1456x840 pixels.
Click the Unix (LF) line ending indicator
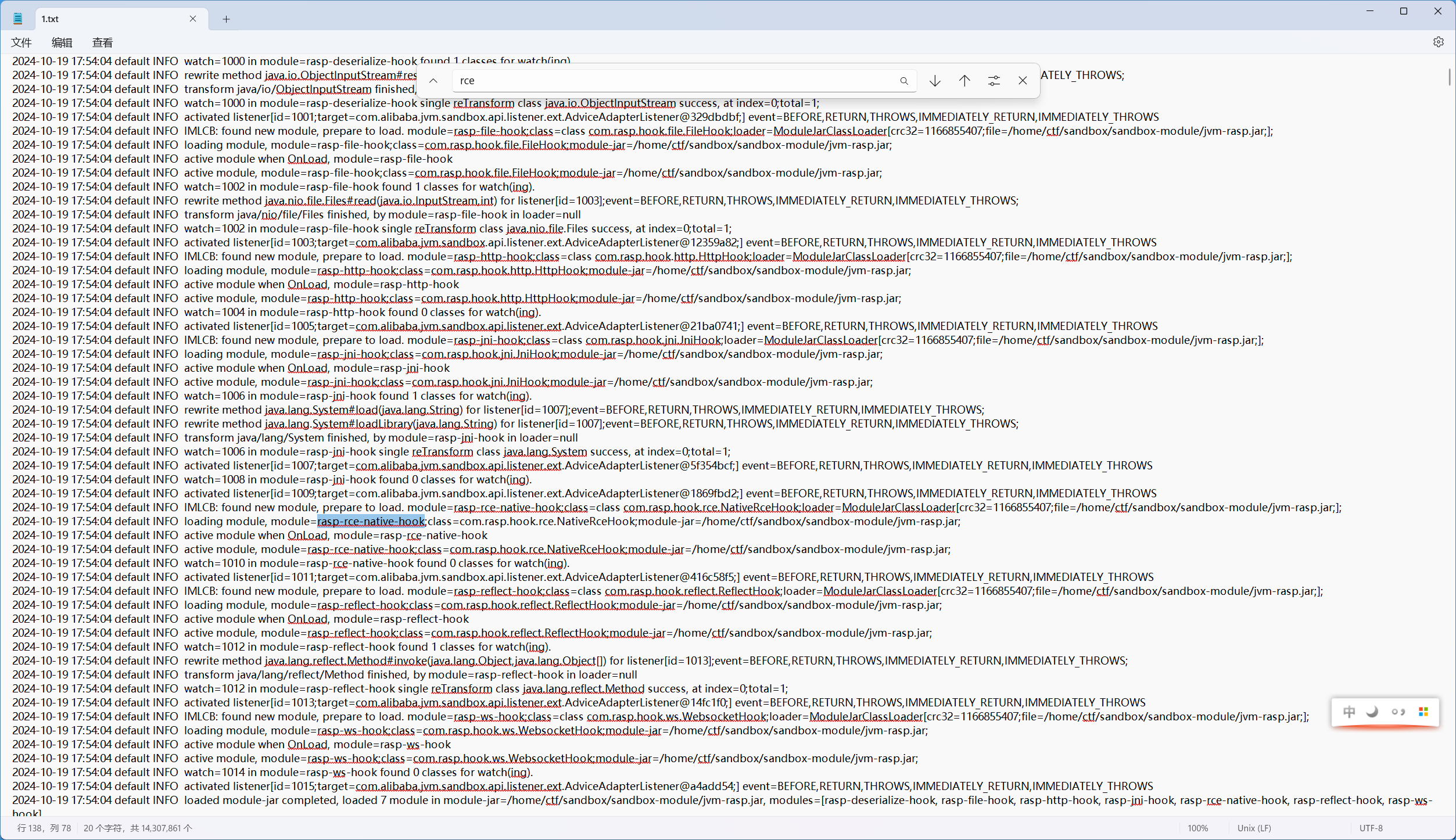1254,828
